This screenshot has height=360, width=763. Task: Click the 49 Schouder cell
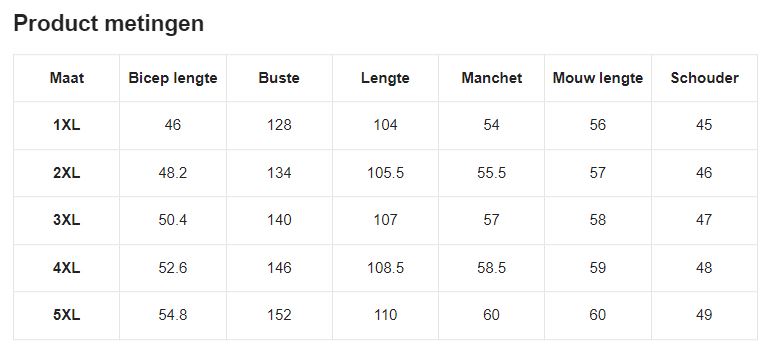[704, 315]
